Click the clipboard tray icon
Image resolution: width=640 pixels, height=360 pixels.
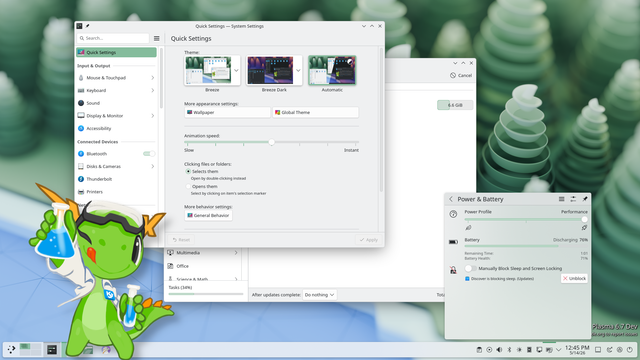tap(479, 350)
